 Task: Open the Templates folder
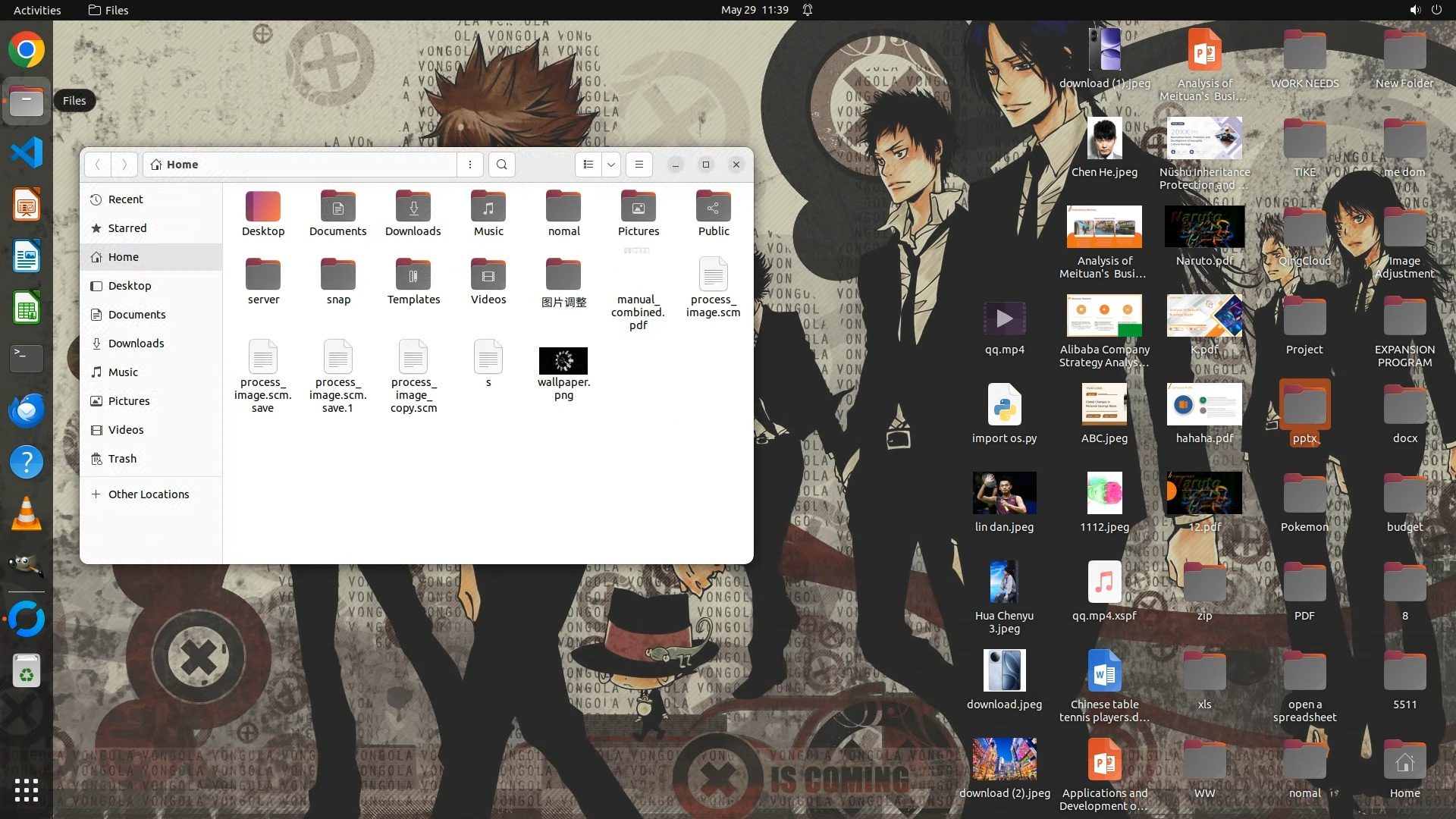pyautogui.click(x=413, y=281)
